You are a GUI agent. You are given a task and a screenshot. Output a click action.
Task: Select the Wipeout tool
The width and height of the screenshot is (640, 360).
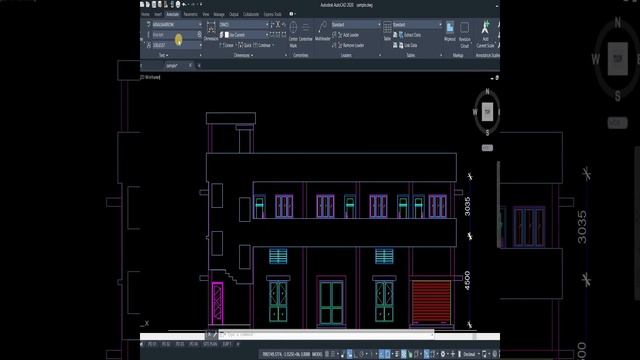[450, 31]
